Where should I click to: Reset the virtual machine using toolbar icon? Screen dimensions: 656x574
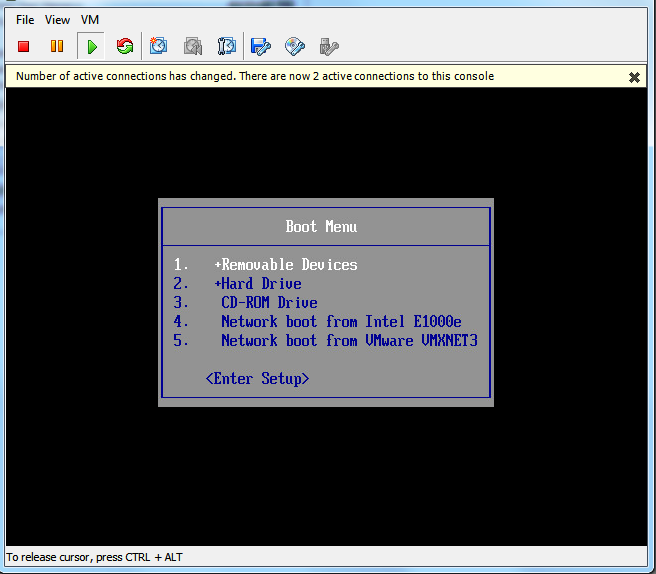(x=124, y=46)
